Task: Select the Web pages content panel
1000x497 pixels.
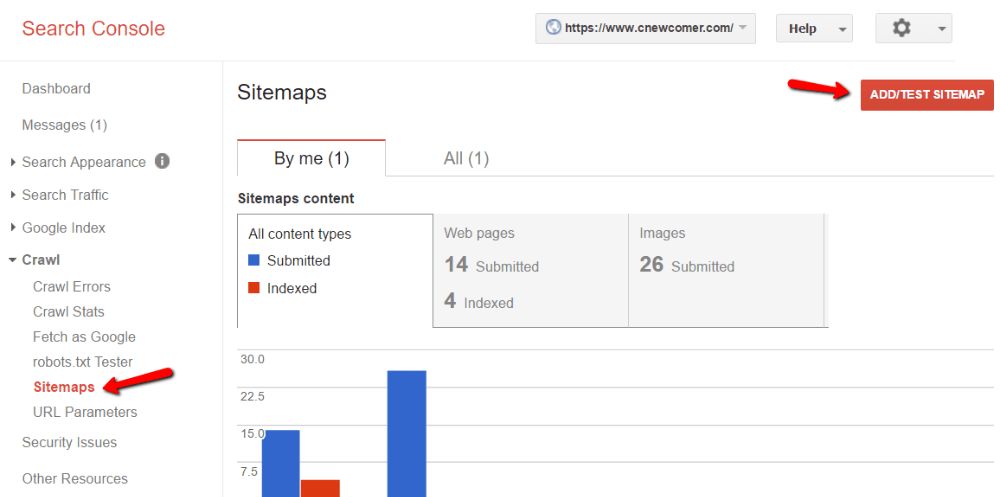Action: pyautogui.click(x=531, y=271)
